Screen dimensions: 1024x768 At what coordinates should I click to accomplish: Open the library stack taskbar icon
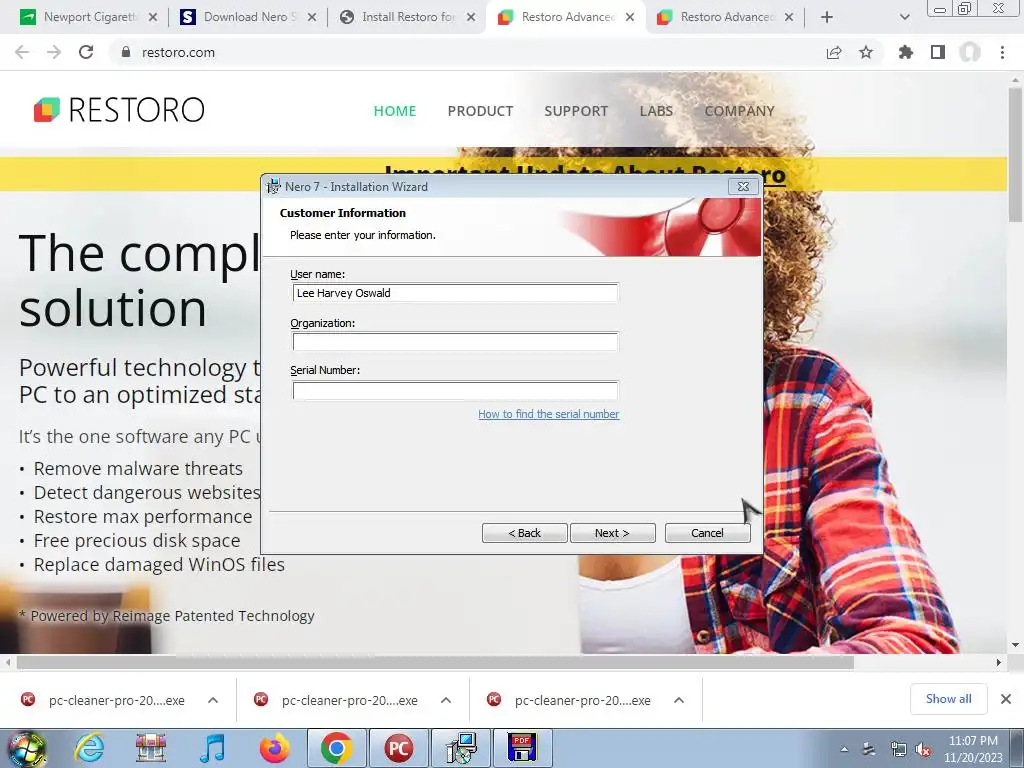pos(151,748)
